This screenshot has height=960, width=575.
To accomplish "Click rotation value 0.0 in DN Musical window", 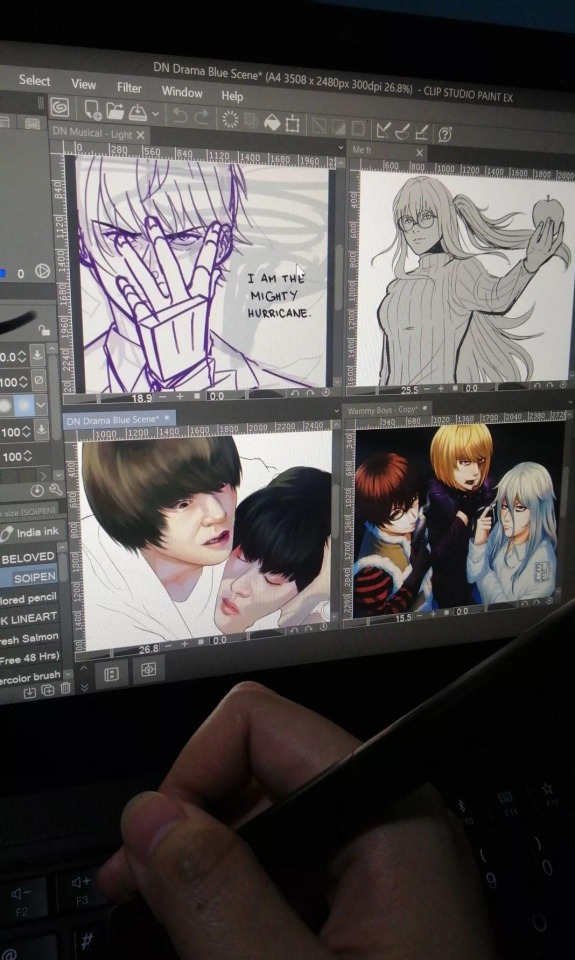I will click(217, 396).
